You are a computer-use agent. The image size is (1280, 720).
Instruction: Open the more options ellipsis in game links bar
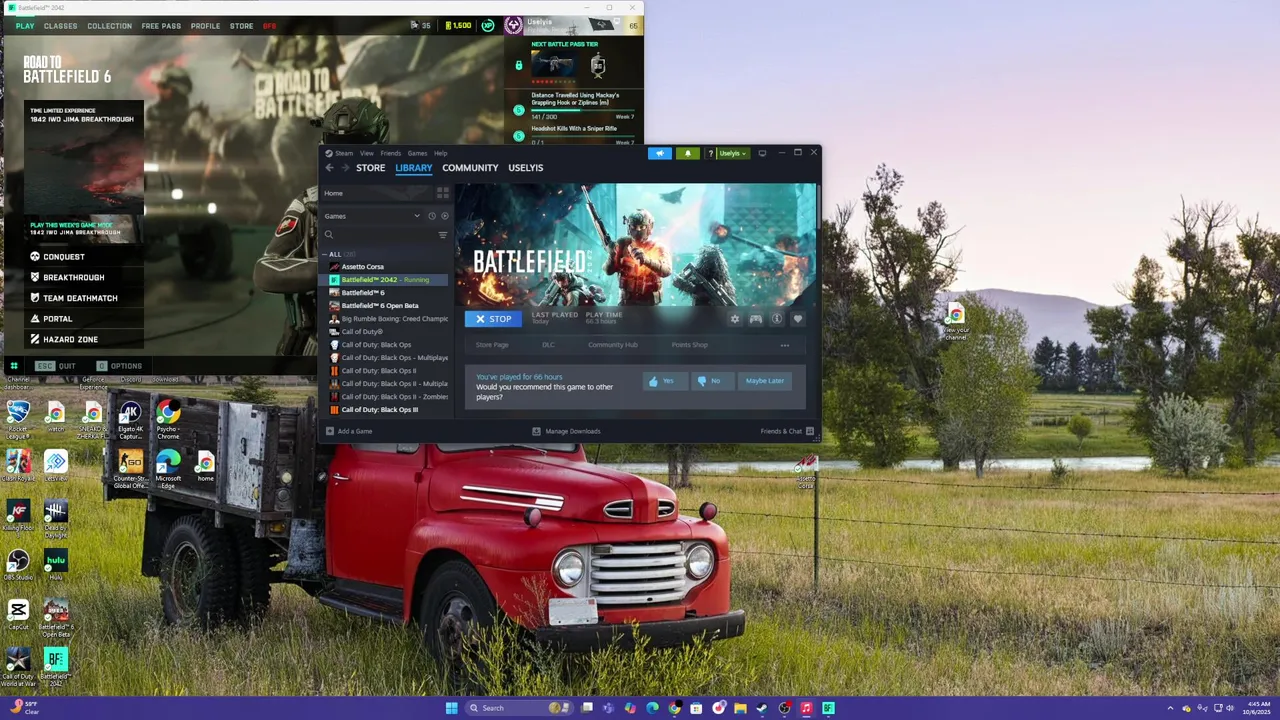(785, 345)
